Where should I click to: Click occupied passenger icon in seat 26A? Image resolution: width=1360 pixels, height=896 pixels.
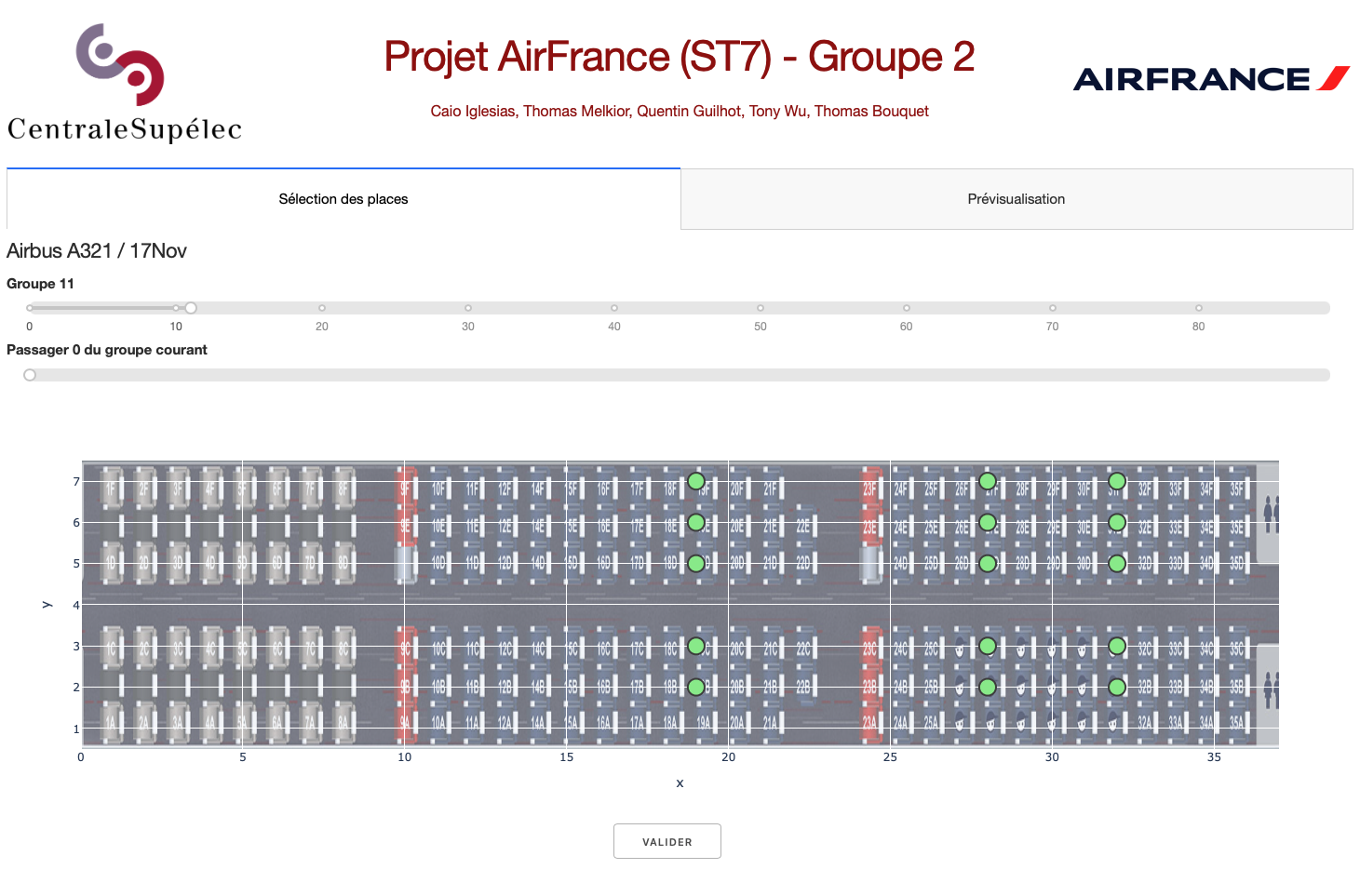click(960, 722)
